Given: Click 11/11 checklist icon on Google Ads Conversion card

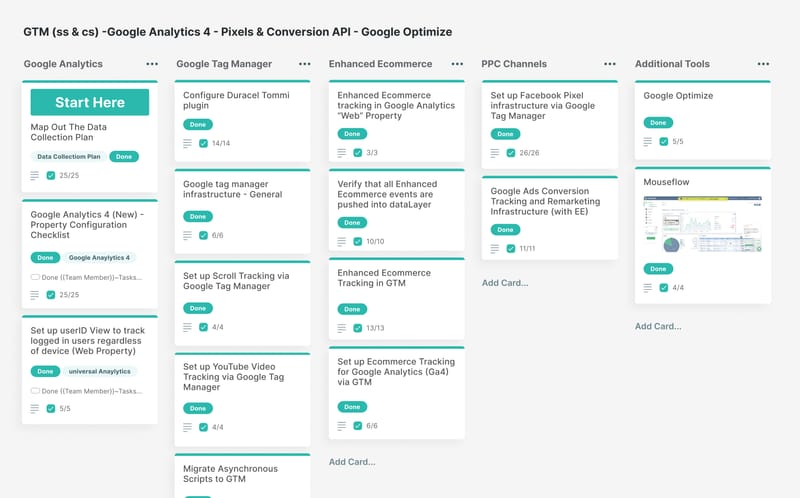Looking at the screenshot, I should [511, 248].
